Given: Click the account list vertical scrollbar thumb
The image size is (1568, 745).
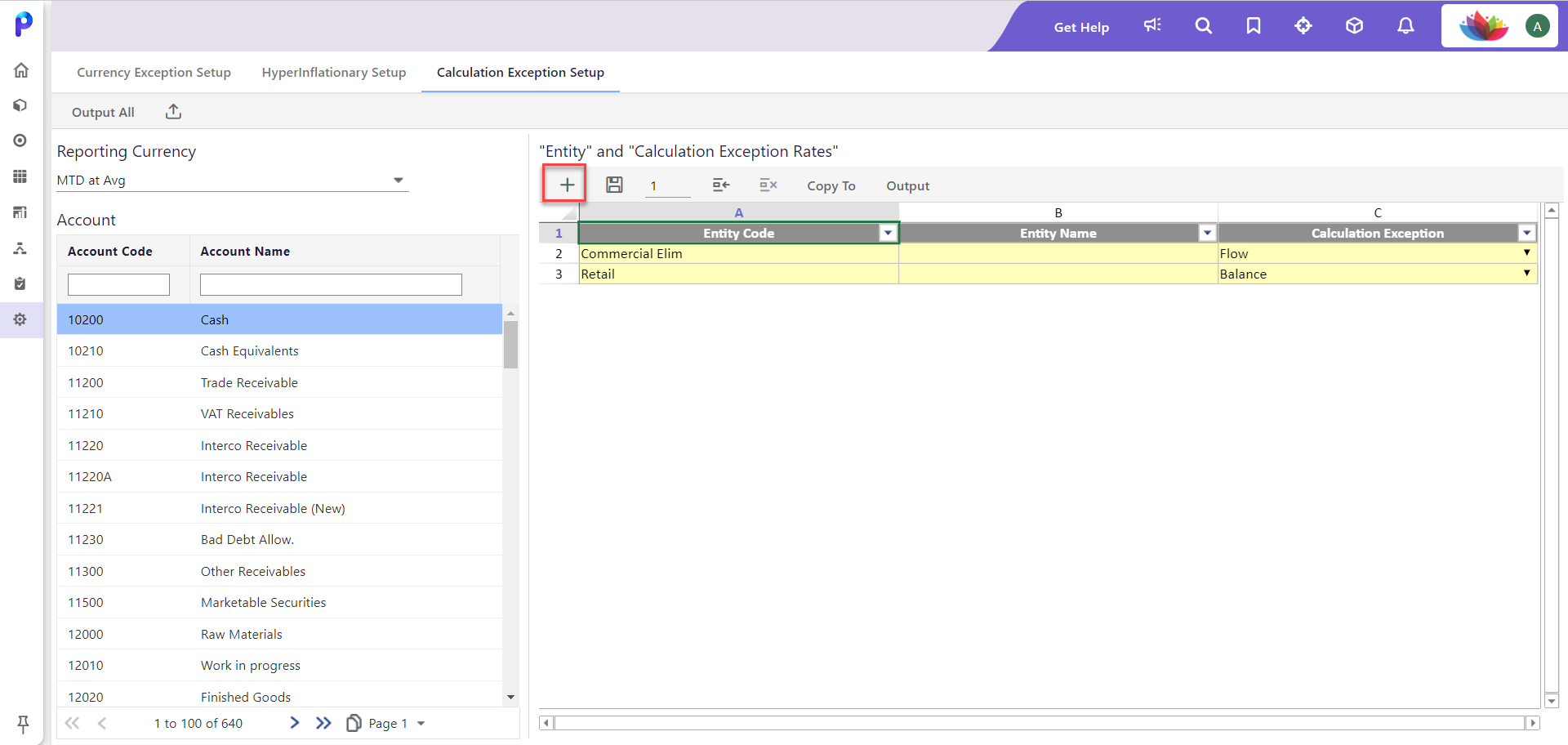Looking at the screenshot, I should (x=510, y=345).
